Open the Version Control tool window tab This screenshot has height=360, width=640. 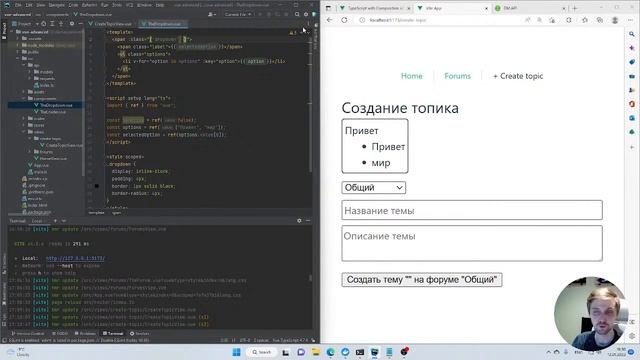pyautogui.click(x=27, y=333)
